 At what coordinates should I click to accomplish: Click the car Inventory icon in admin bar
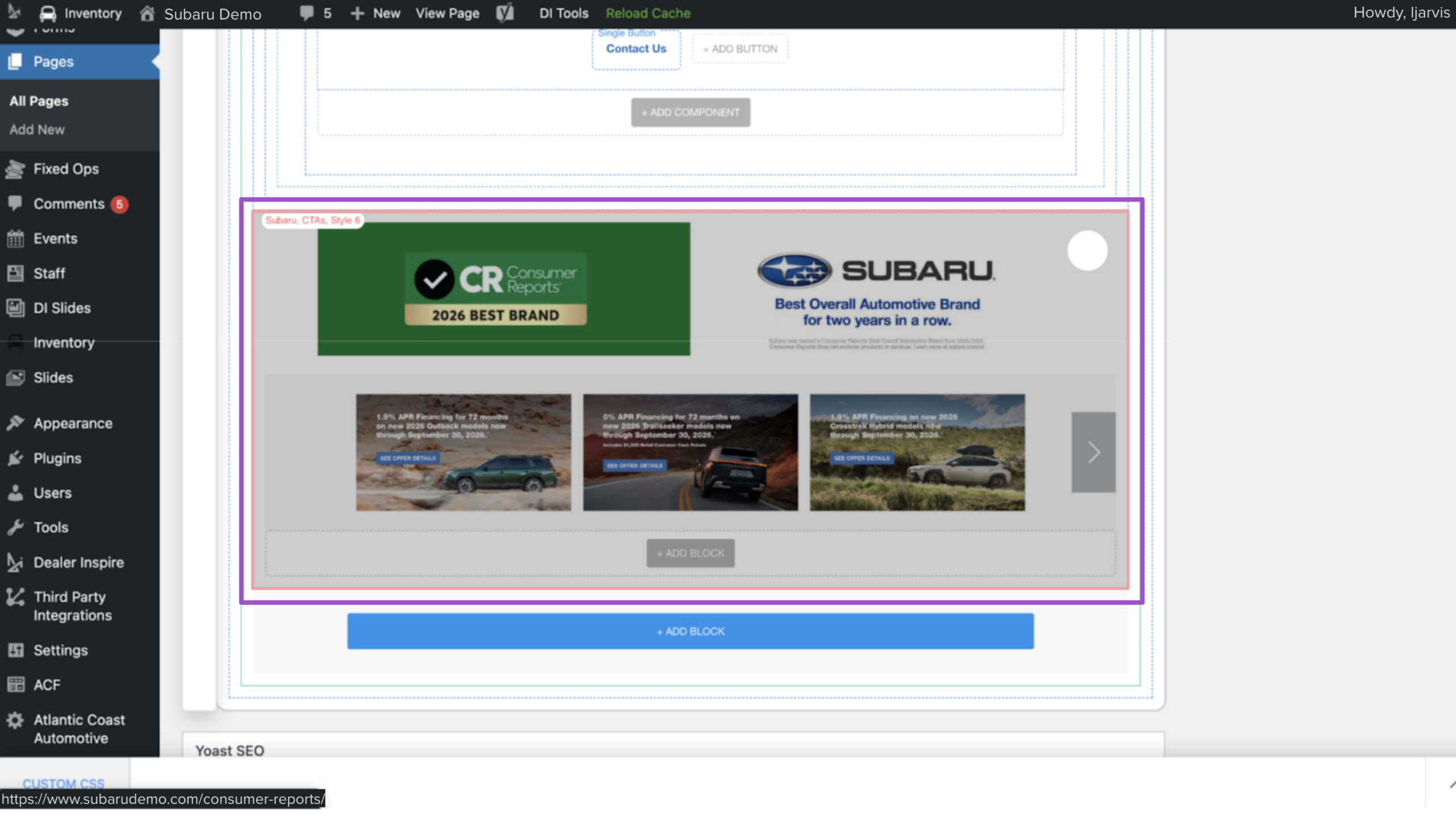pyautogui.click(x=48, y=13)
